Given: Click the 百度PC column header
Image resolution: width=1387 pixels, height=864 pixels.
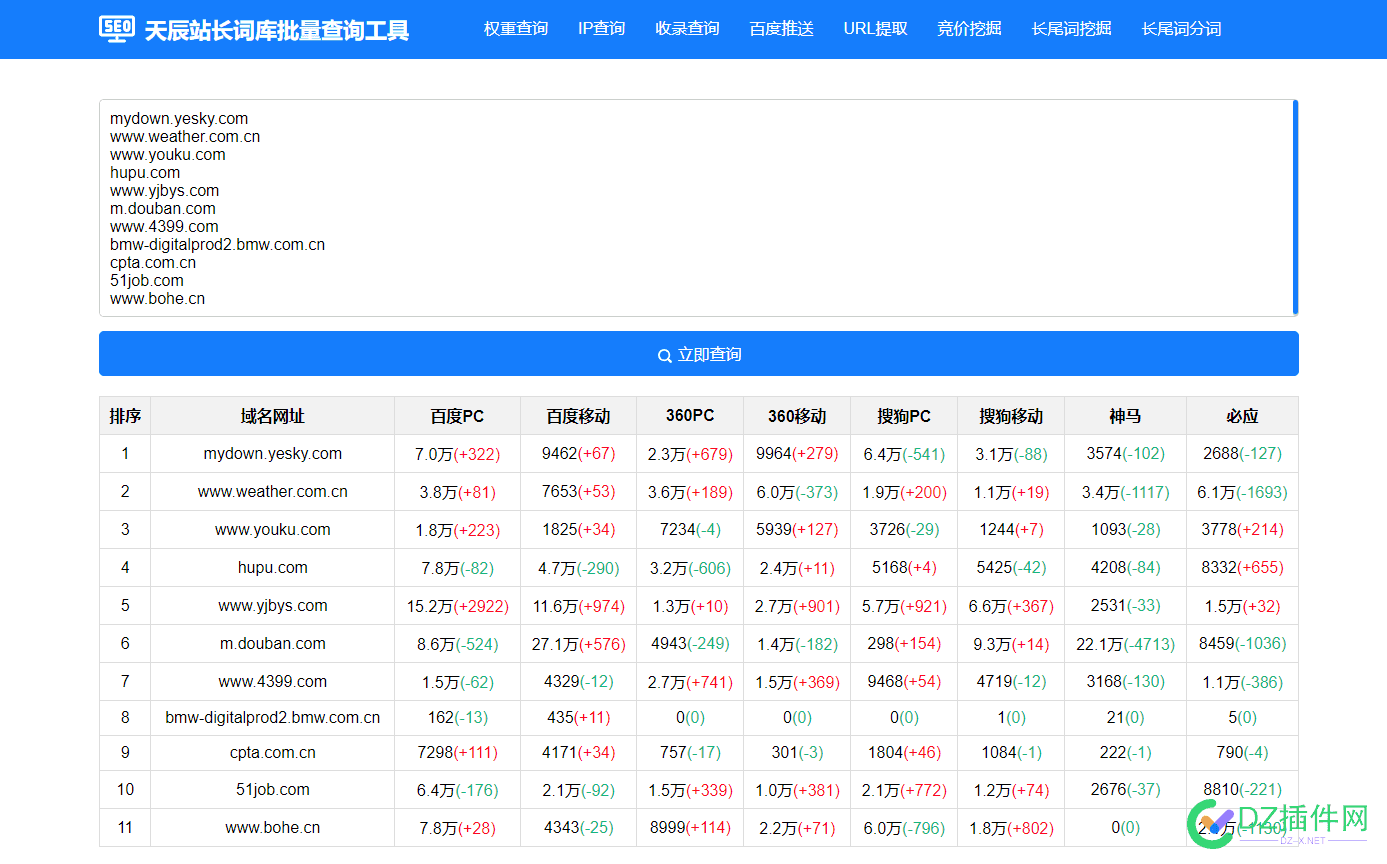Looking at the screenshot, I should [458, 416].
